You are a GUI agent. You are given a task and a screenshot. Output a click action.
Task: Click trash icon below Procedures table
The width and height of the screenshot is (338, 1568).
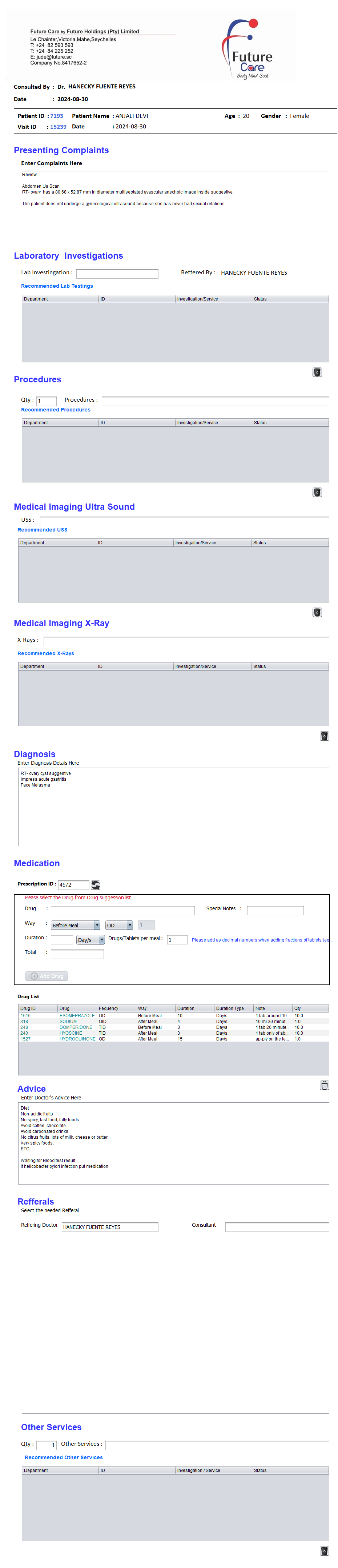(x=317, y=493)
